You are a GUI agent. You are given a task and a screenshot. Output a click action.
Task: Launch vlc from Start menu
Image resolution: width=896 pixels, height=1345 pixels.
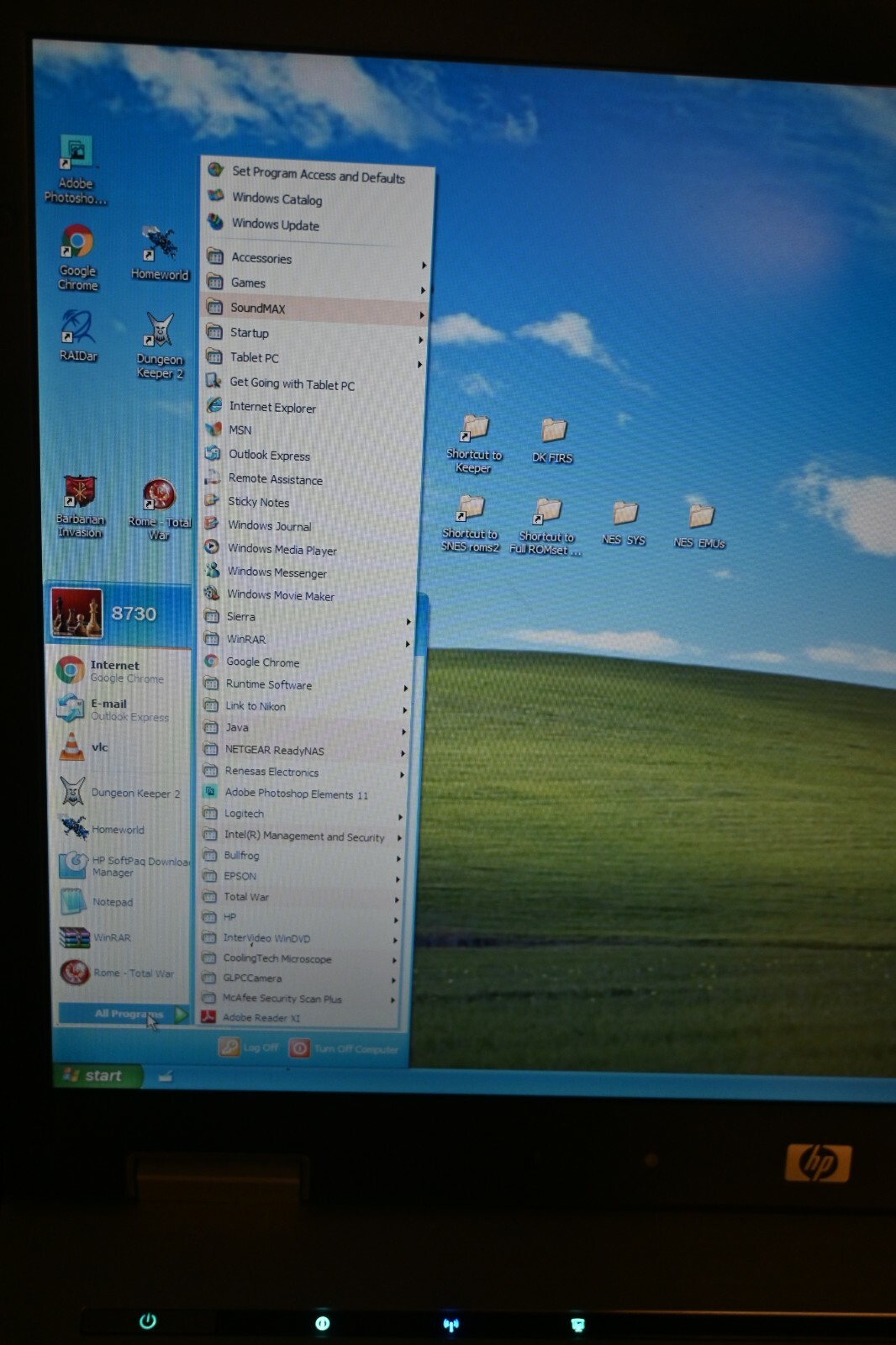[122, 746]
